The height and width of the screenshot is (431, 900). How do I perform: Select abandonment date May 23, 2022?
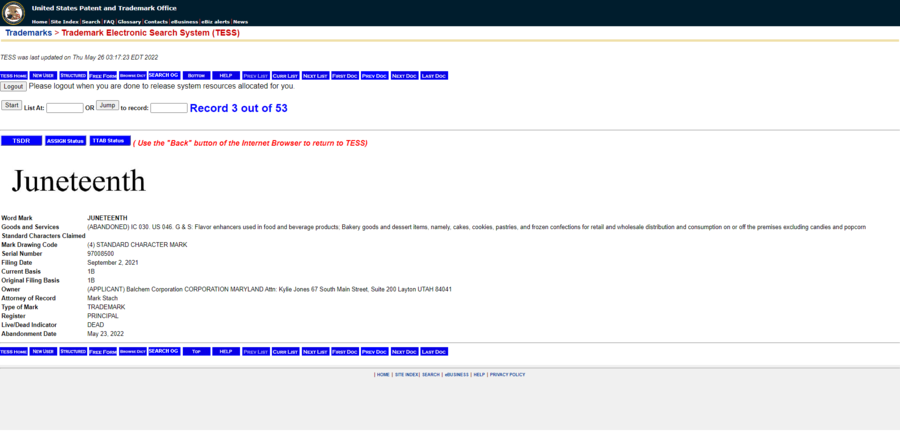pyautogui.click(x=106, y=334)
